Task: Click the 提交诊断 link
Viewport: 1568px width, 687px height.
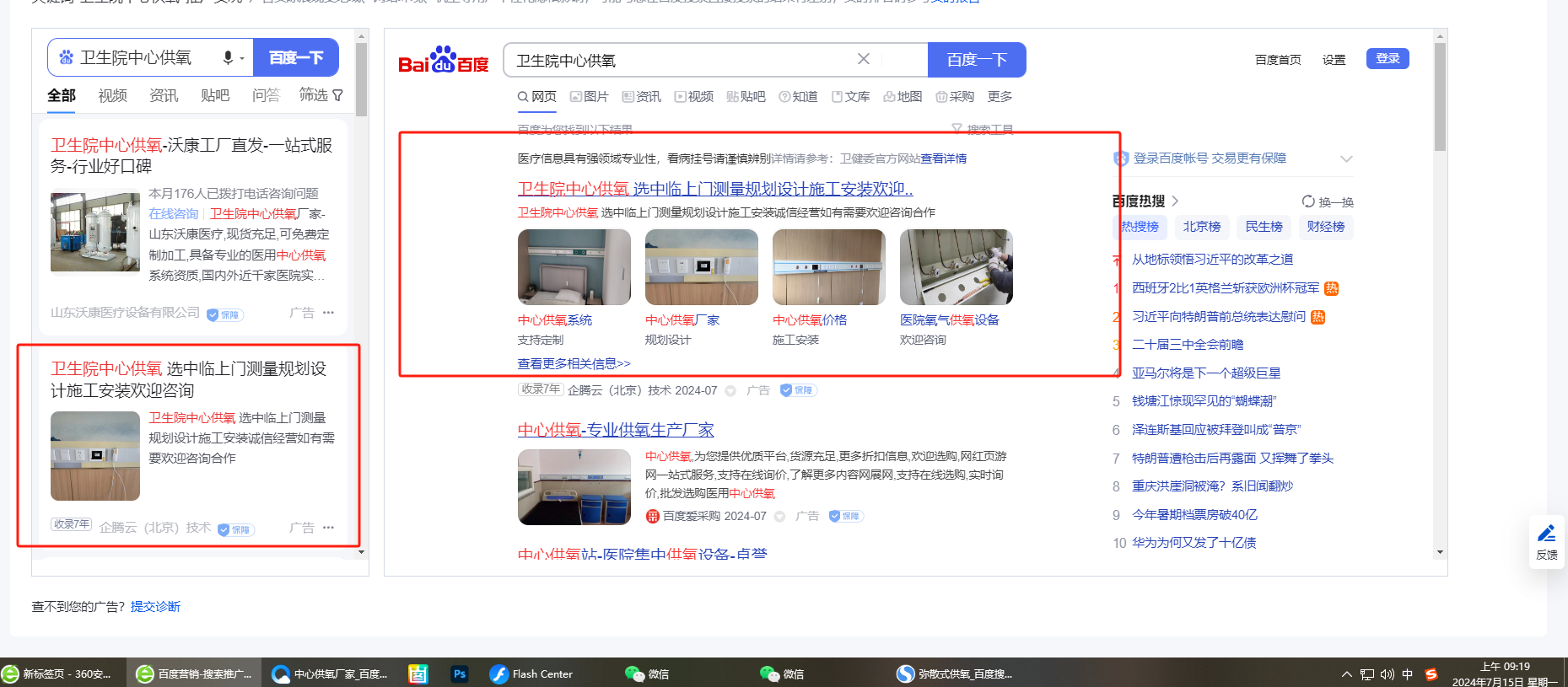Action: click(x=155, y=607)
